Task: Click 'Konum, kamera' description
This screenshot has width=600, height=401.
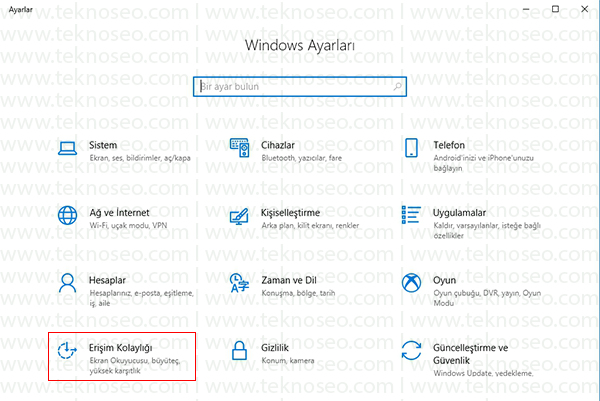Action: click(288, 360)
